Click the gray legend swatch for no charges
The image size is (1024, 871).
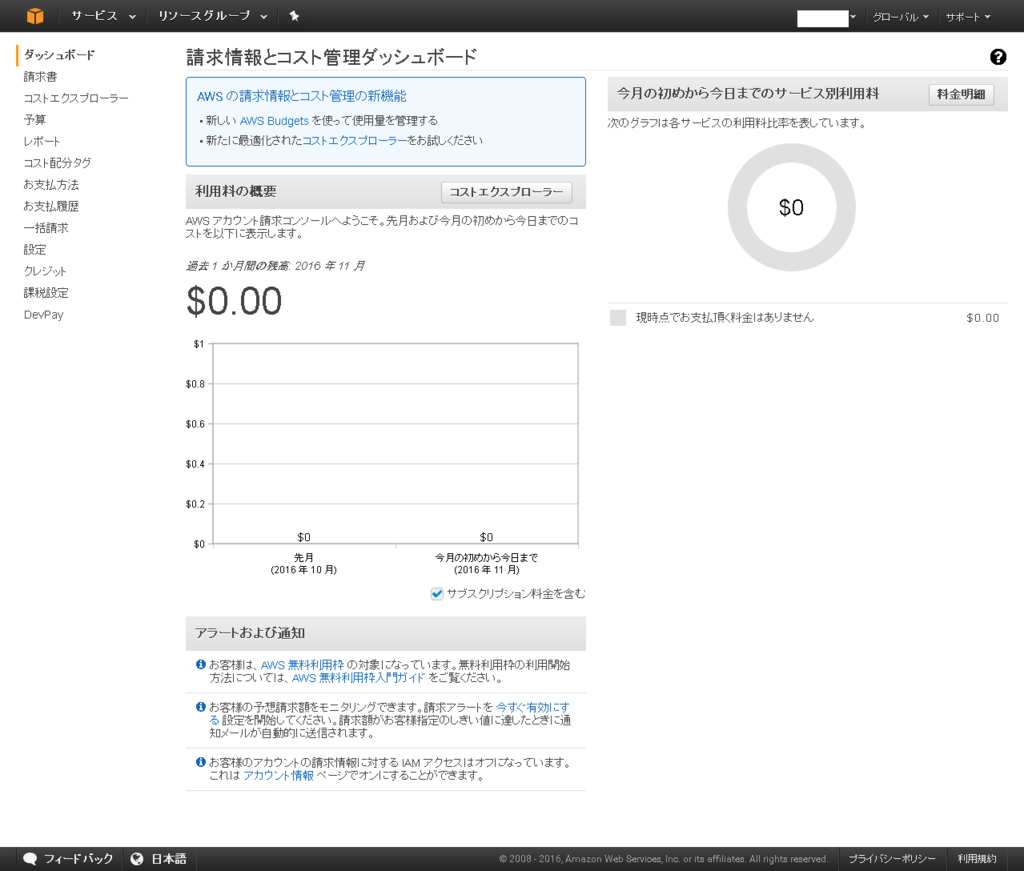tap(618, 318)
